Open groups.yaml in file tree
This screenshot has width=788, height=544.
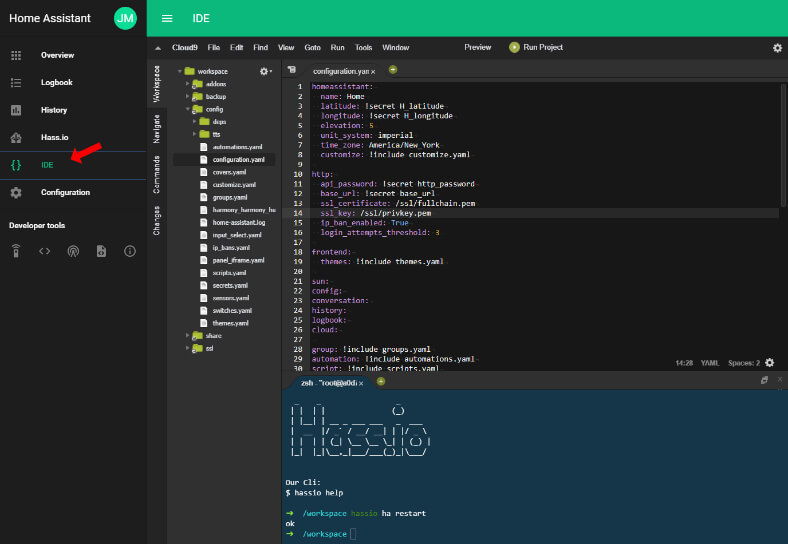(x=230, y=197)
